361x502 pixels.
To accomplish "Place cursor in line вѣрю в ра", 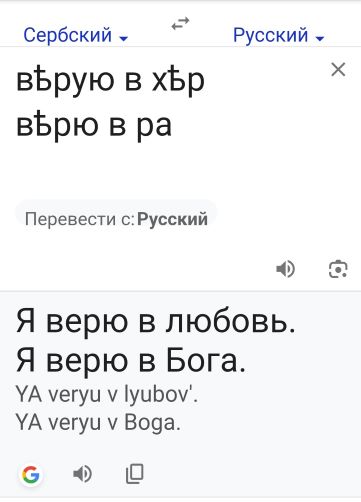I will (94, 125).
